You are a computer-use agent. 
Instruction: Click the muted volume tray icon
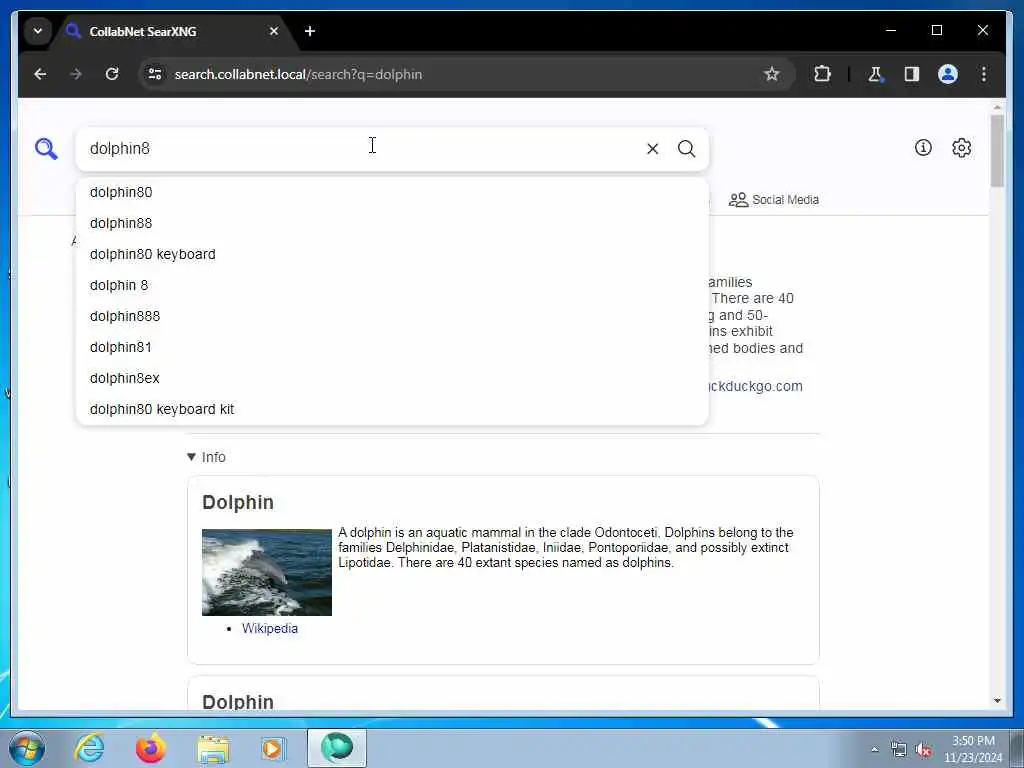923,750
